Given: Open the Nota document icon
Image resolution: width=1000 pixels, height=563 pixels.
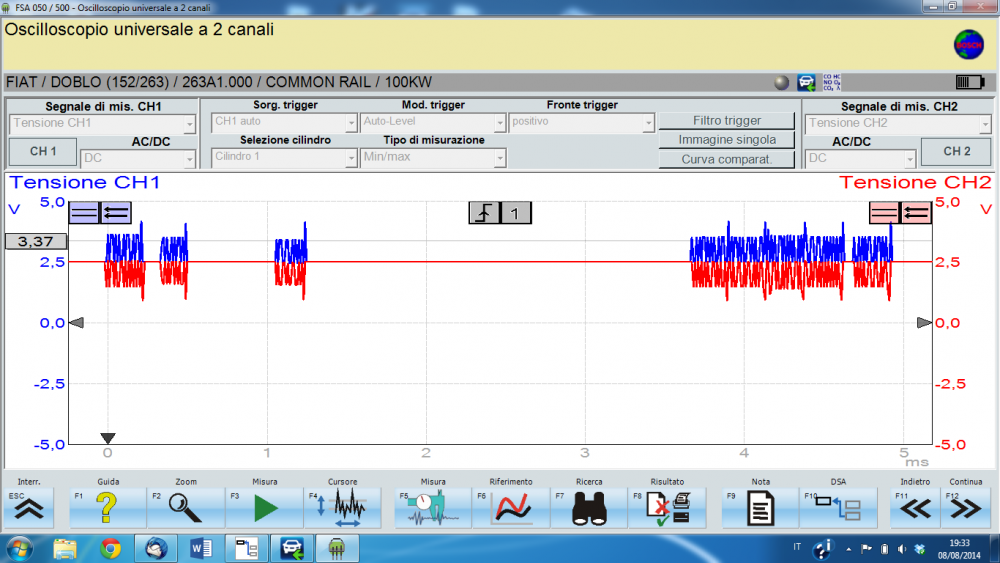Looking at the screenshot, I should point(761,508).
